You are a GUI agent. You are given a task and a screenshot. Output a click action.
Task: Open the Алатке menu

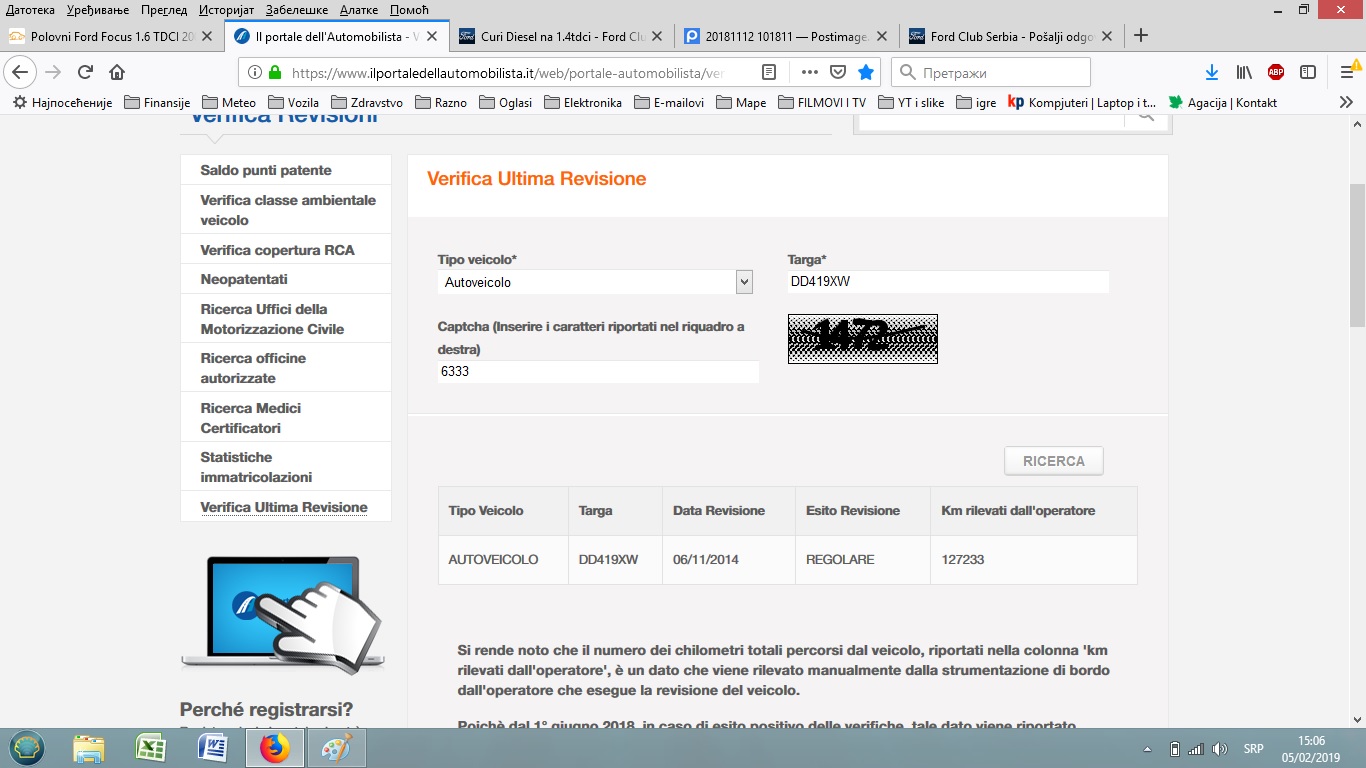[359, 9]
